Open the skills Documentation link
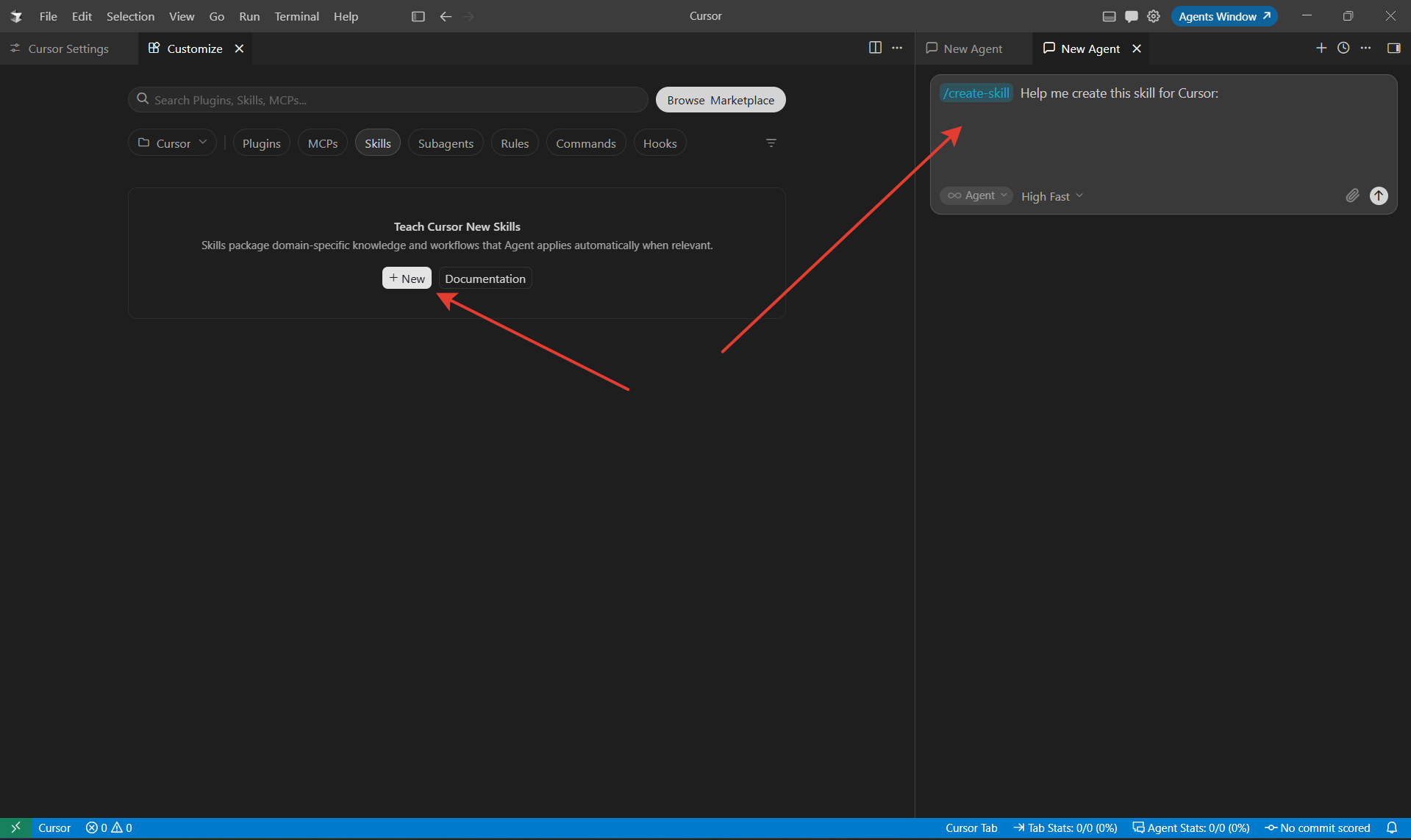The image size is (1411, 840). (x=485, y=279)
